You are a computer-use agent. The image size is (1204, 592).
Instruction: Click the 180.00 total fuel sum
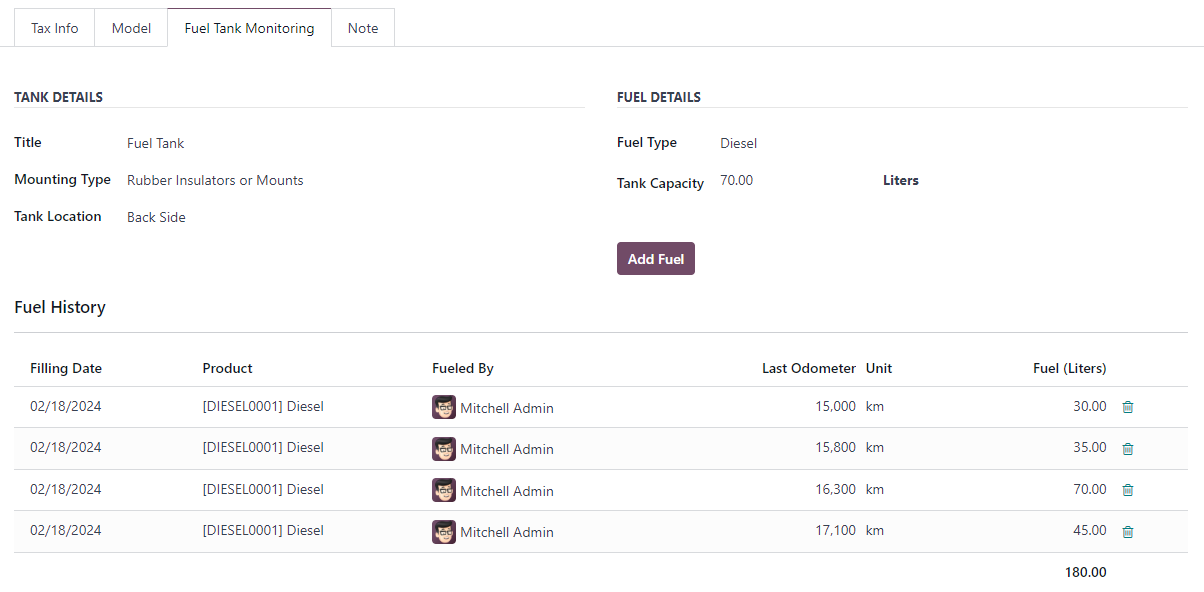click(x=1086, y=572)
